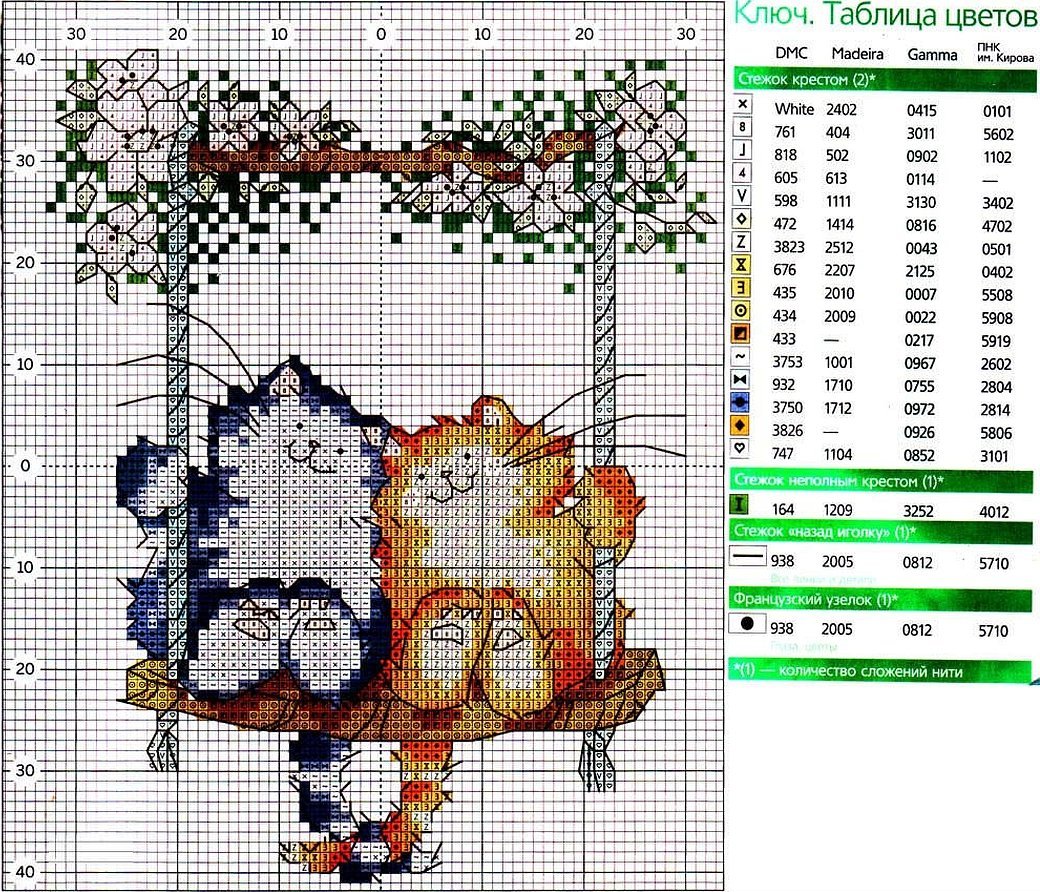Select the bowtie symbol for DMC 932
This screenshot has height=892, width=1040.
point(742,380)
